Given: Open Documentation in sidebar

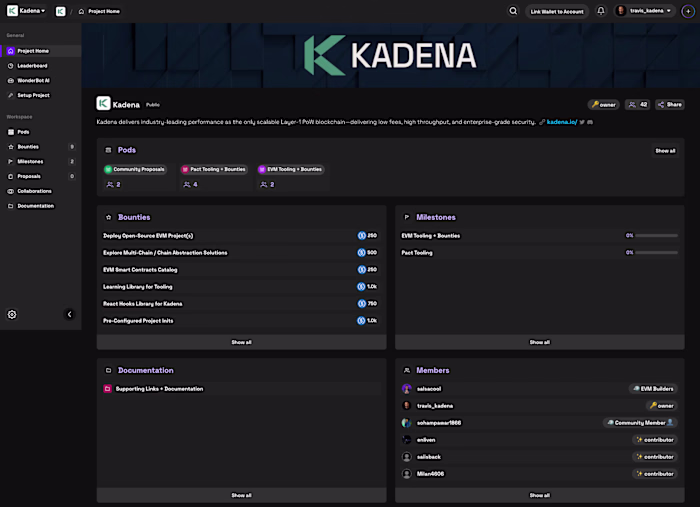Looking at the screenshot, I should click(41, 206).
